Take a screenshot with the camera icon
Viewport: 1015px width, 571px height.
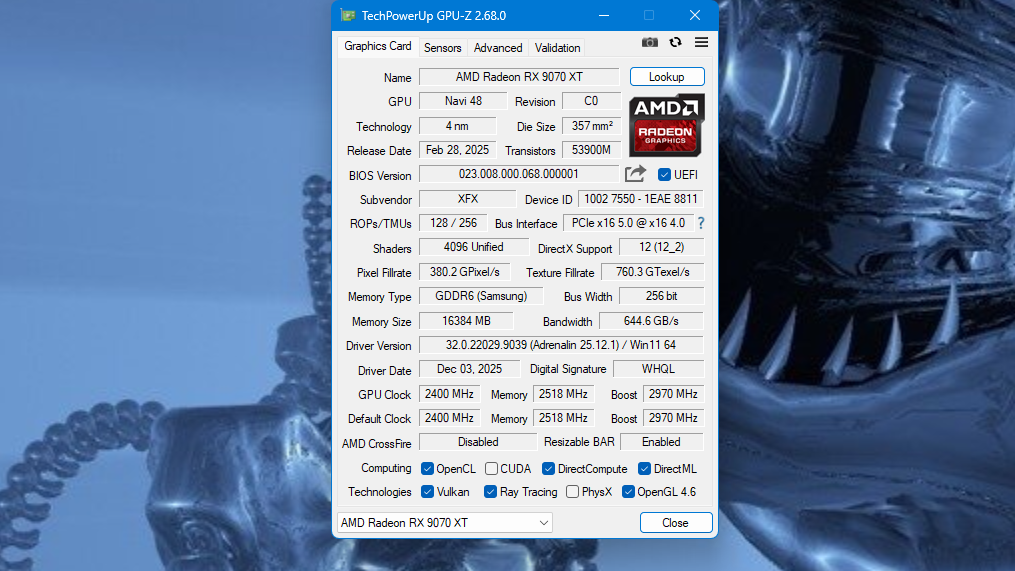(x=649, y=42)
